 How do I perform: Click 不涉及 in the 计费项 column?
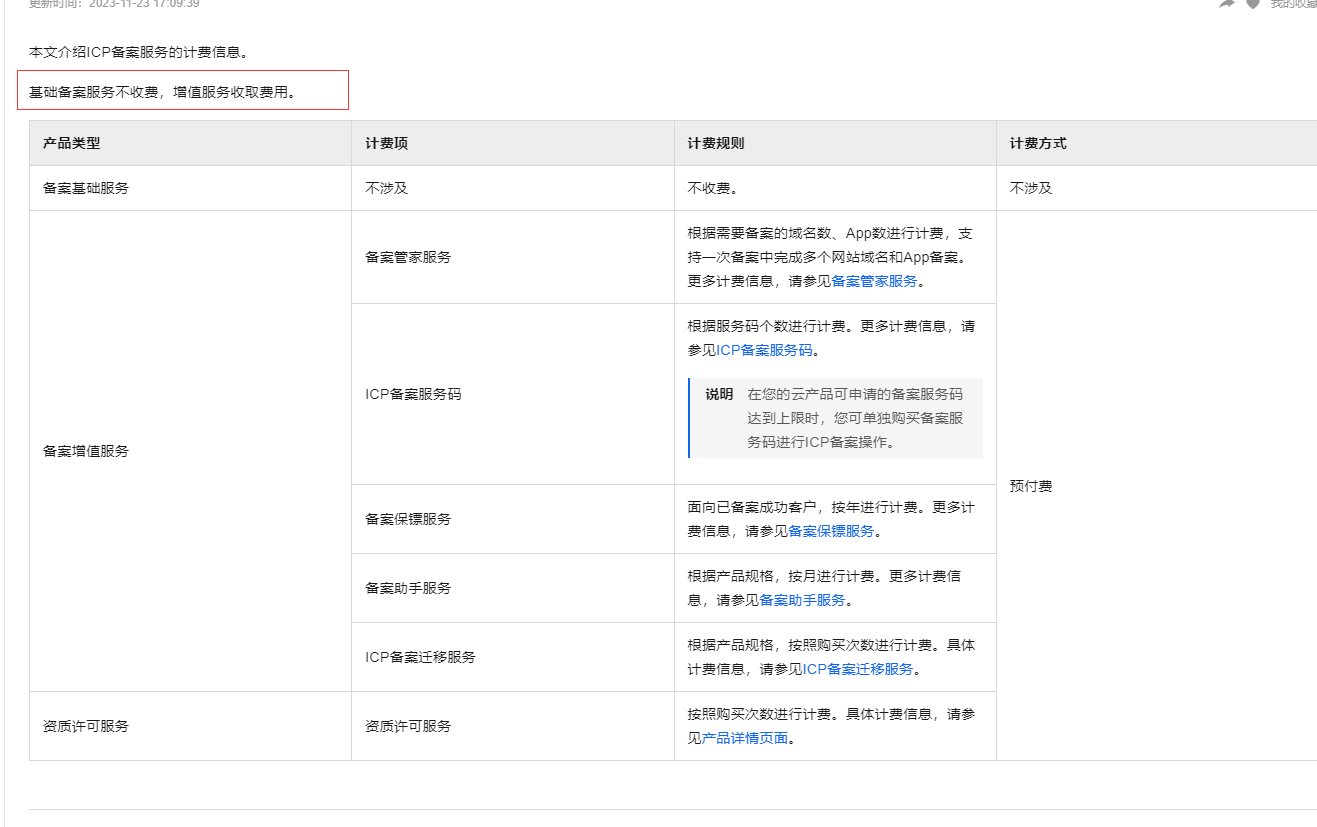point(513,188)
